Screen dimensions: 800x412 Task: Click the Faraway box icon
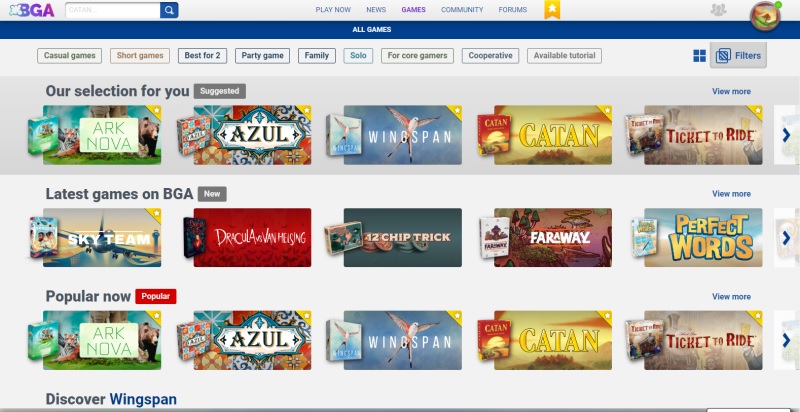[494, 237]
